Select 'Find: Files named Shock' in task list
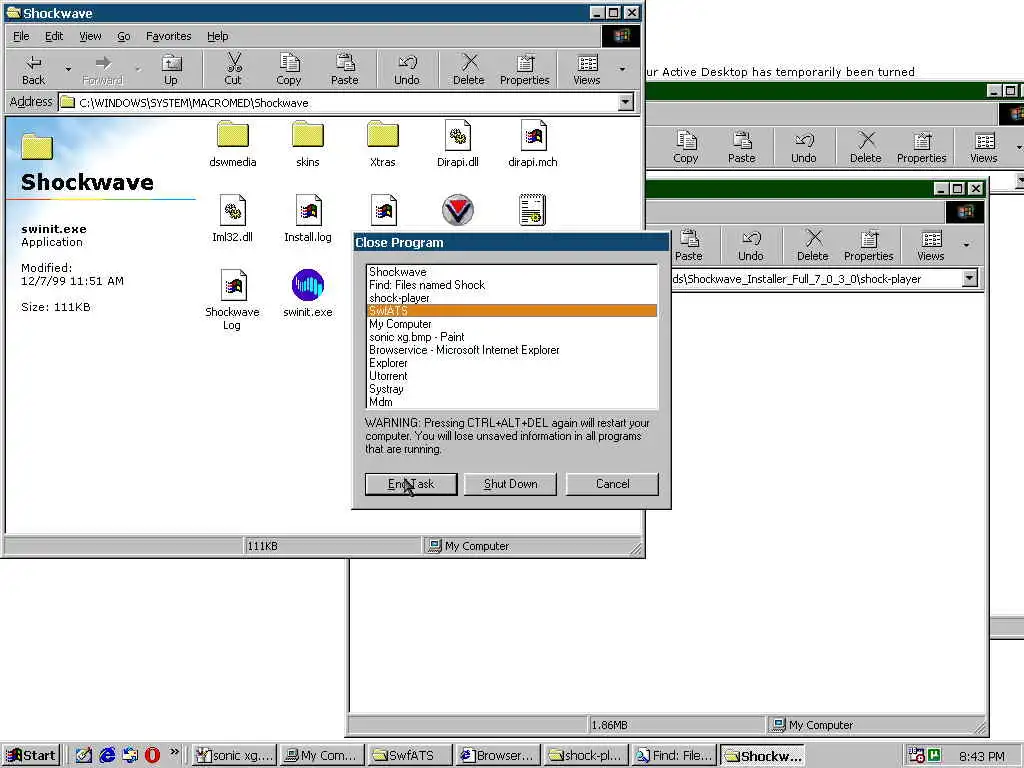1024x768 pixels. [512, 285]
